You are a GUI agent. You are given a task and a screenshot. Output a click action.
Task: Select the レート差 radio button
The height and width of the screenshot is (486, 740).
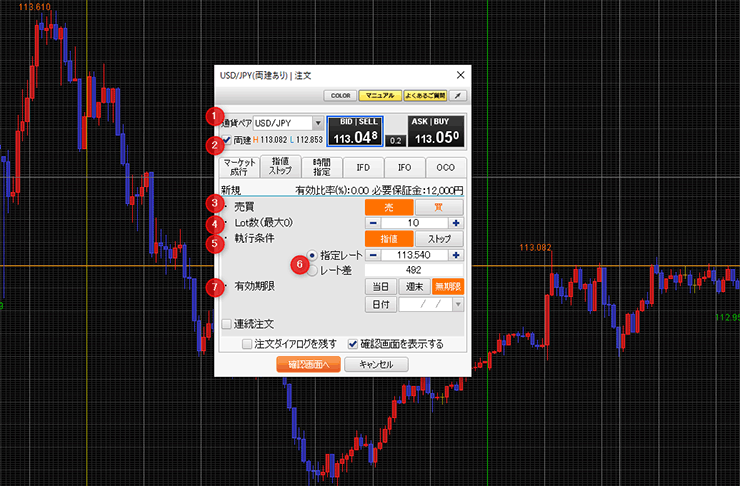313,269
